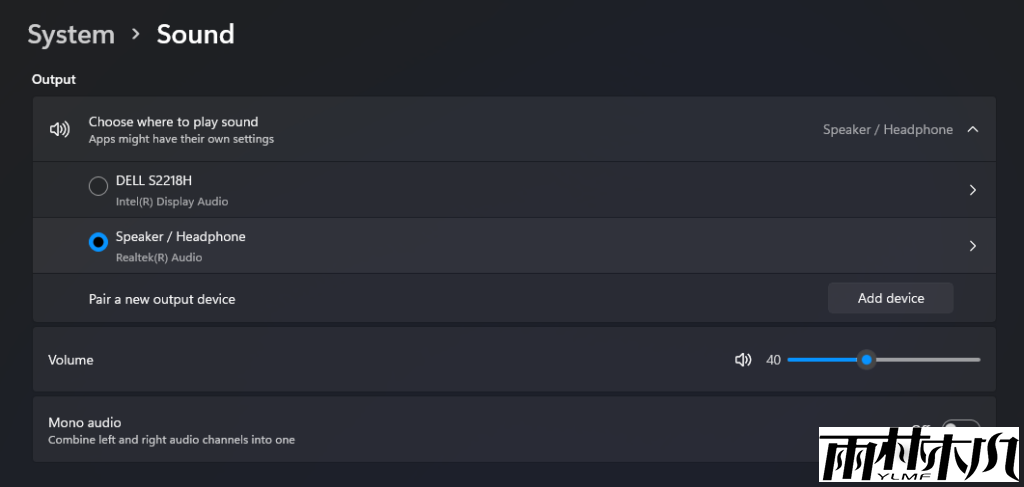
Task: Click the Volume slider thumb
Action: tap(866, 360)
